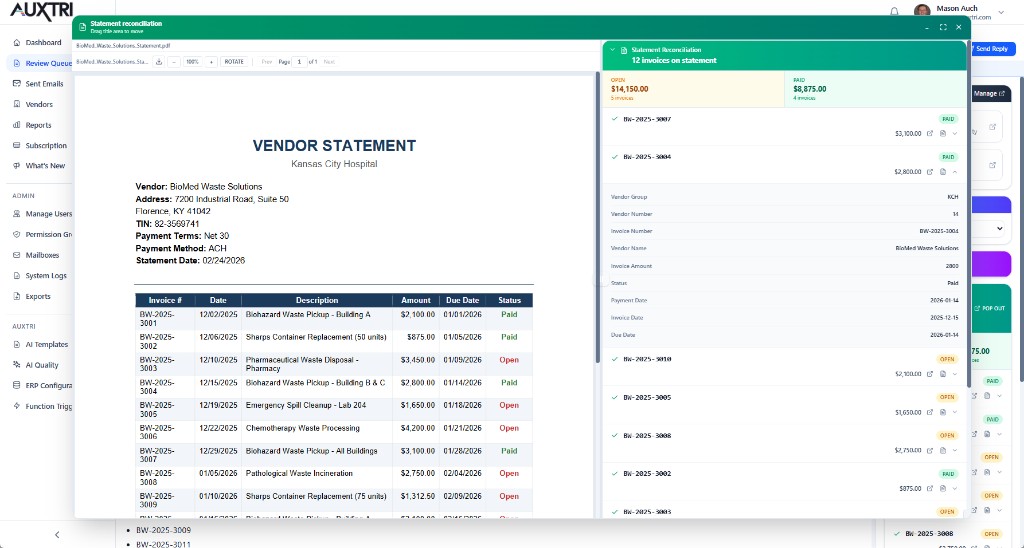Open external link for BW-2025-3004 row
Image resolution: width=1024 pixels, height=548 pixels.
point(930,172)
